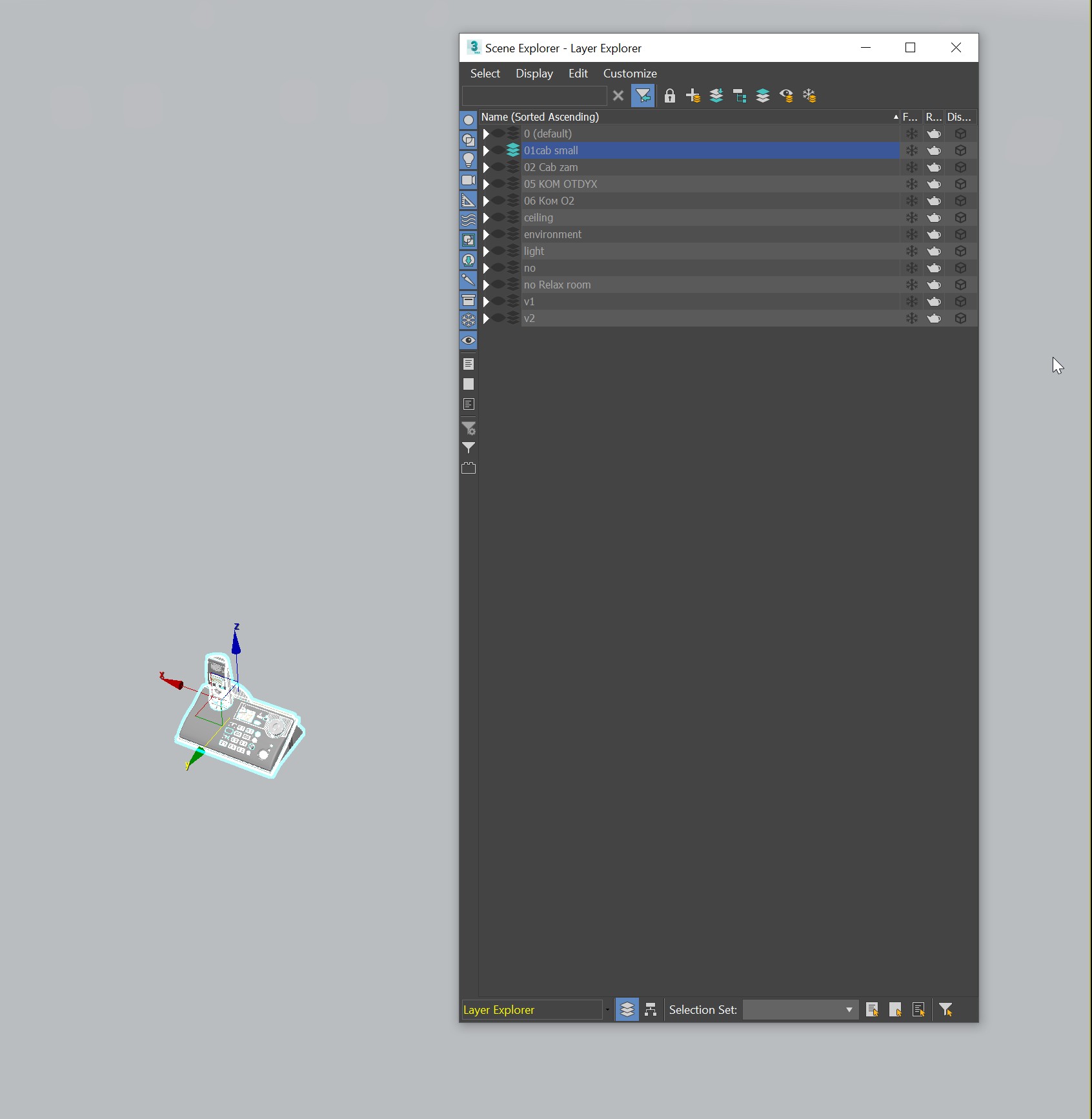Switch to Sort by Layer mode button
Image resolution: width=1092 pixels, height=1119 pixels.
point(627,1009)
